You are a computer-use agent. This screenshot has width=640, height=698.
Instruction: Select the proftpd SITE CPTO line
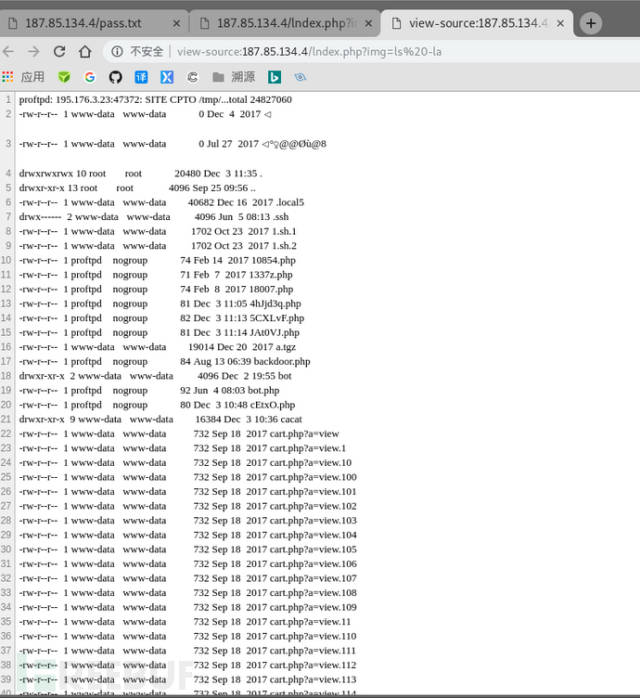coord(155,100)
